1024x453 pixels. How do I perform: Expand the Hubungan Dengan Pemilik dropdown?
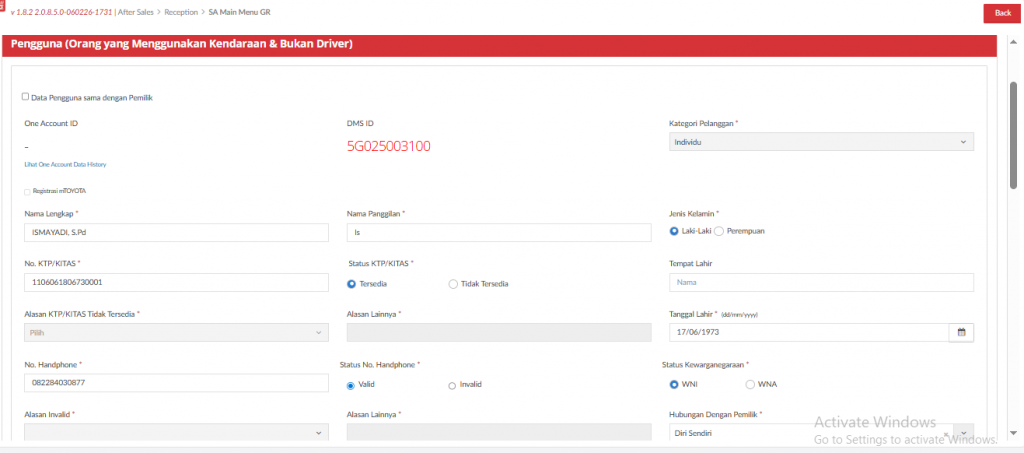tap(965, 433)
